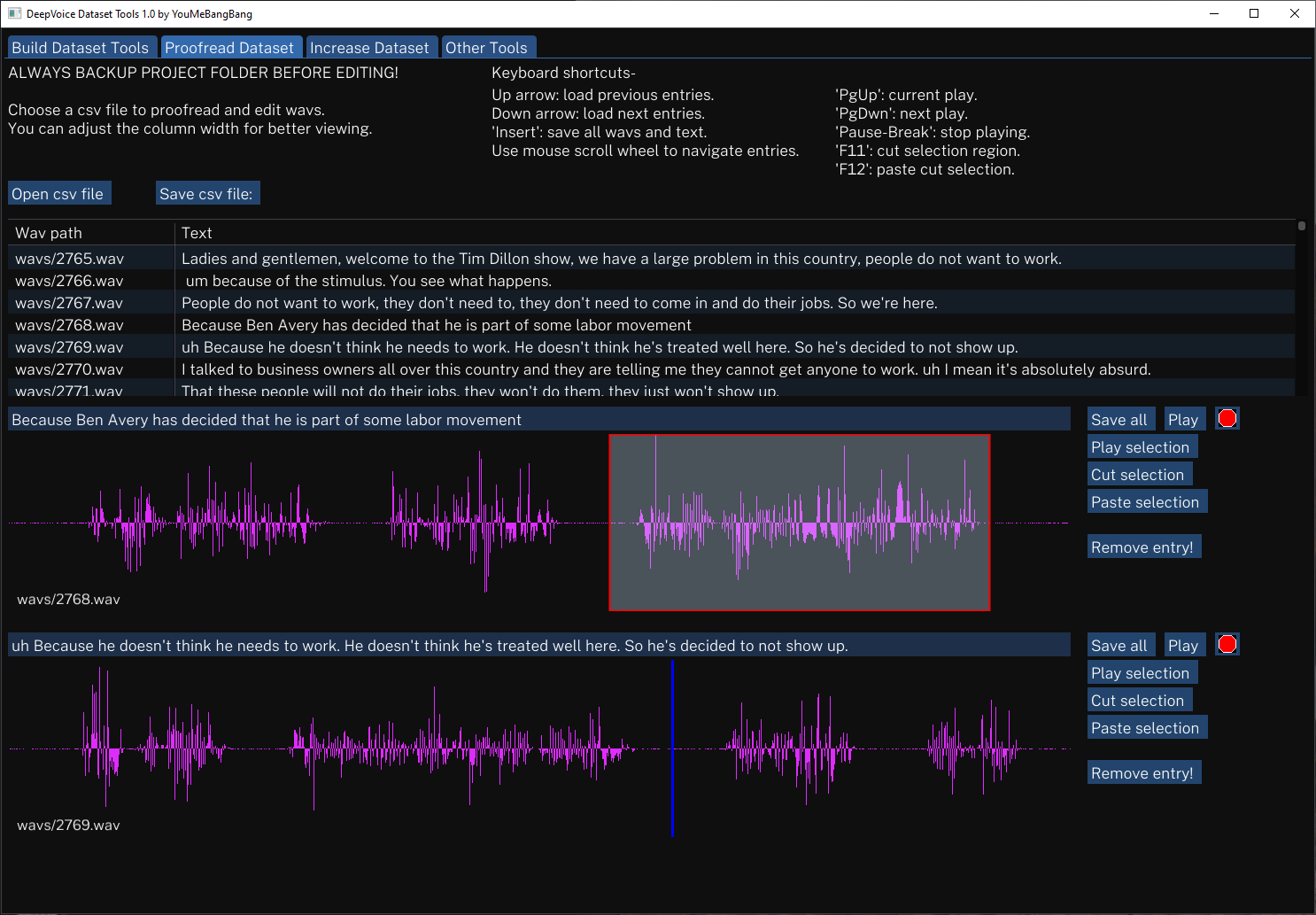Click the red record icon for wavs/2769.wav
Viewport: 1316px width, 915px height.
coord(1227,644)
